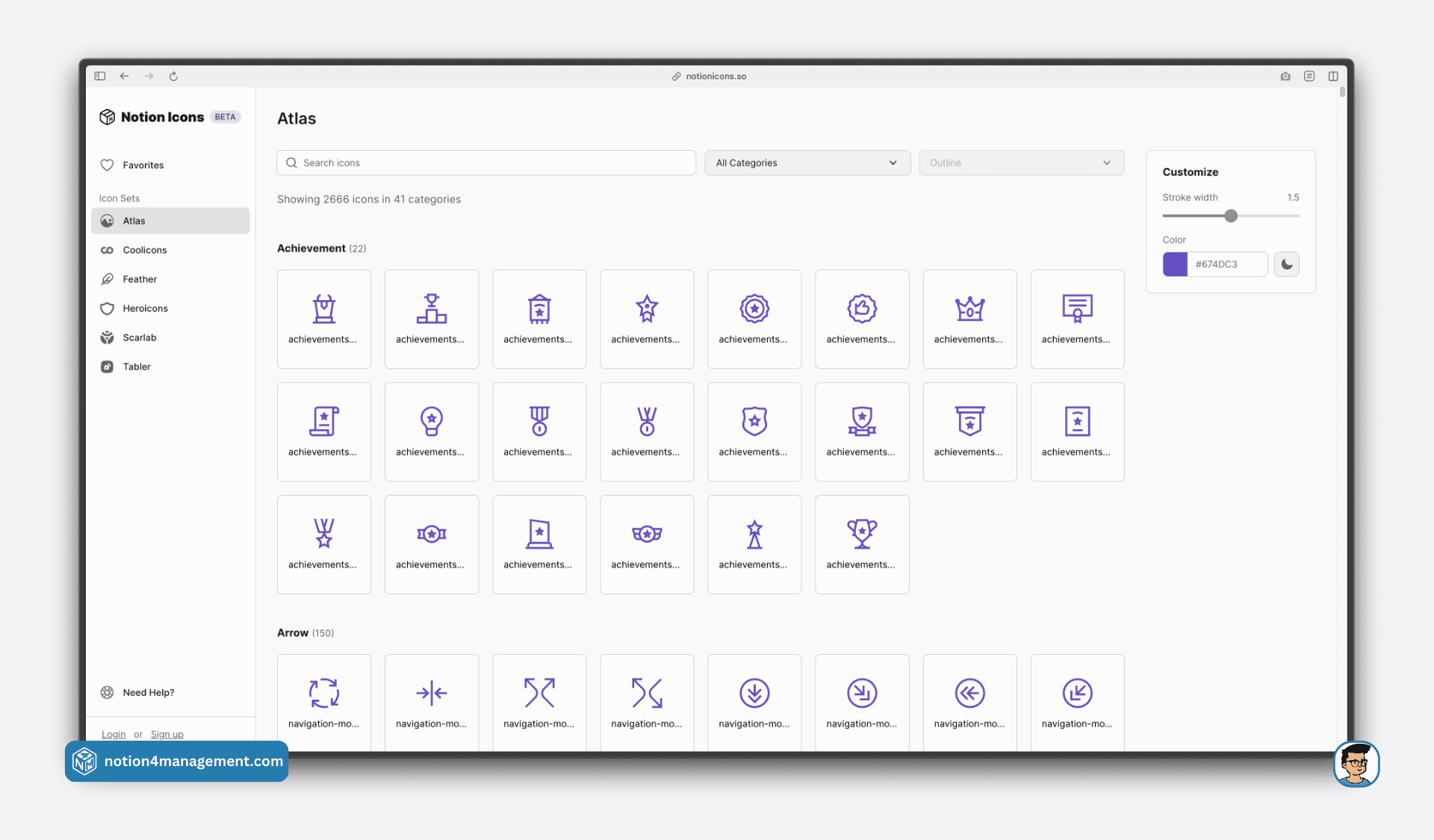1434x840 pixels.
Task: Select the circled down-right arrow icon
Action: point(862,703)
